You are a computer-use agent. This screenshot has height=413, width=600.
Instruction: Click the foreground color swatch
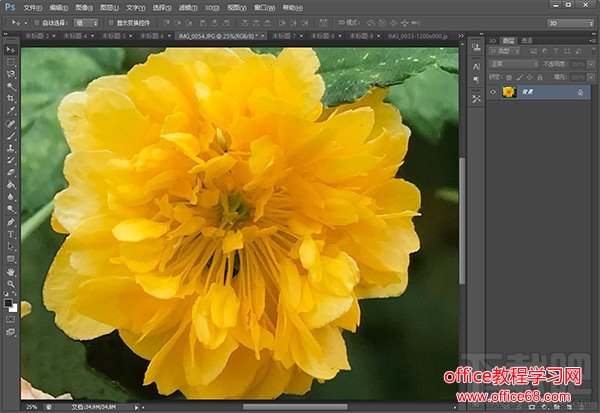pos(9,303)
